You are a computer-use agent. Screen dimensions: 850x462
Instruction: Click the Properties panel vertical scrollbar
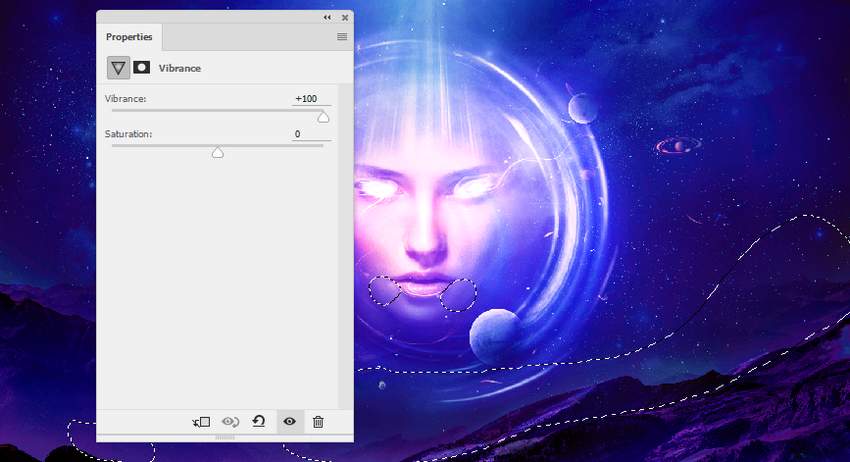coord(345,250)
